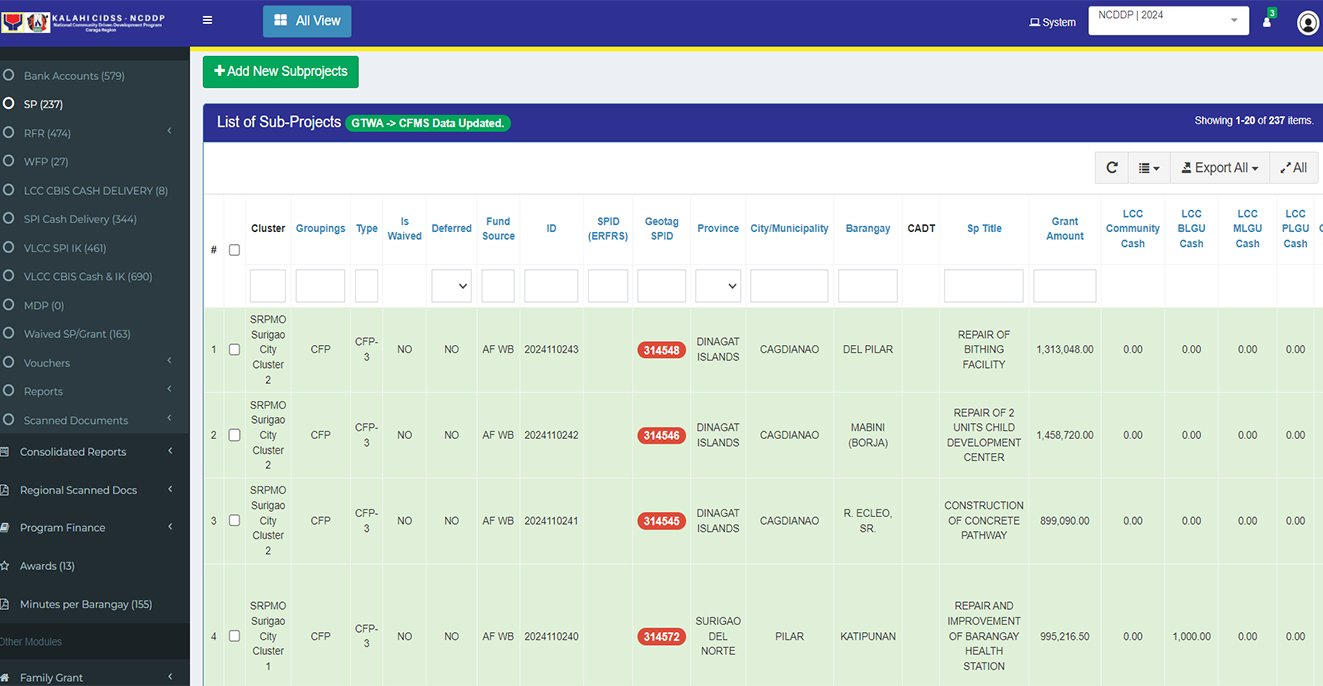Open Waived SP/Grant (163) menu item
This screenshot has width=1323, height=686.
tap(77, 334)
